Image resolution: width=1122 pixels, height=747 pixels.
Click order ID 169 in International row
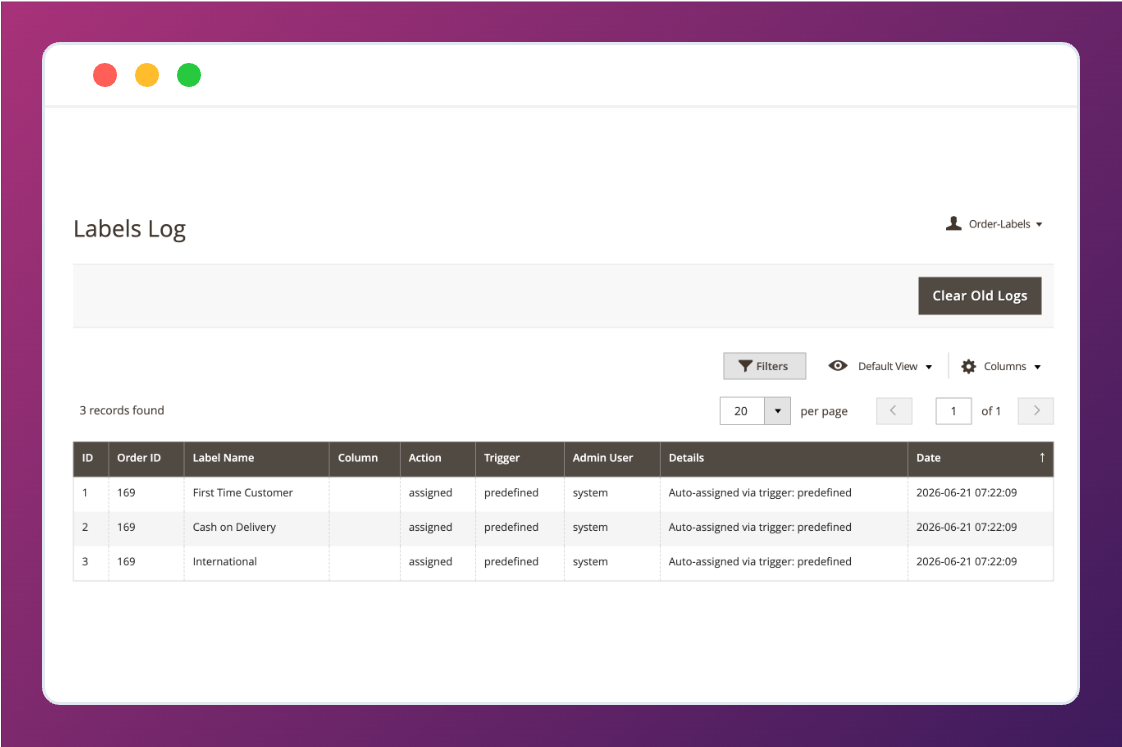click(126, 561)
